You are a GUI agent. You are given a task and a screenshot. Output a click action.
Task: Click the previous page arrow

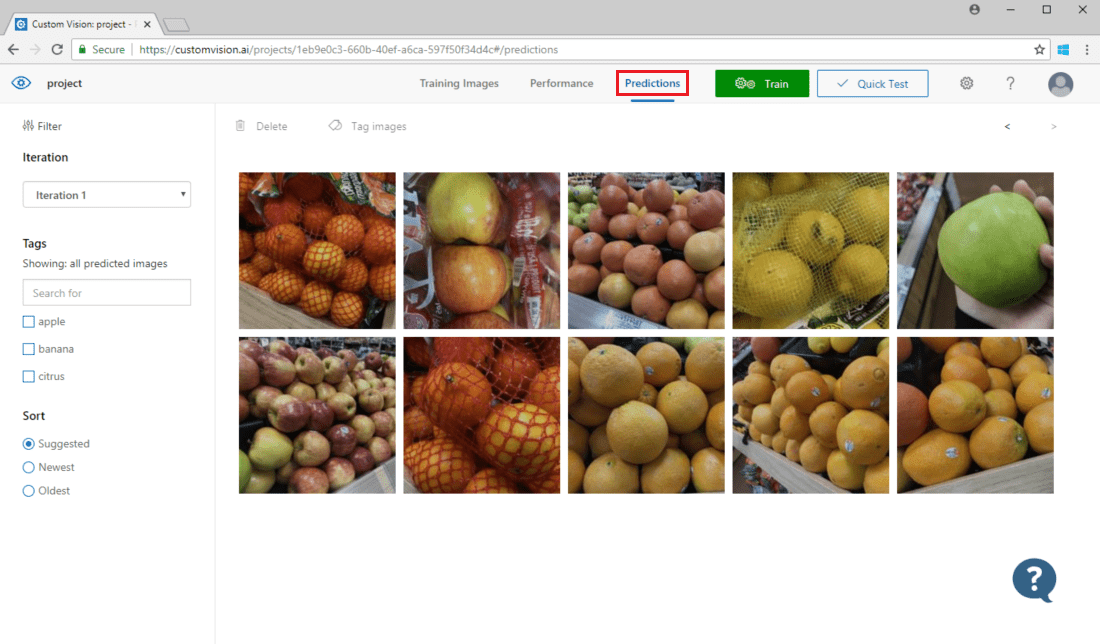pos(1007,126)
